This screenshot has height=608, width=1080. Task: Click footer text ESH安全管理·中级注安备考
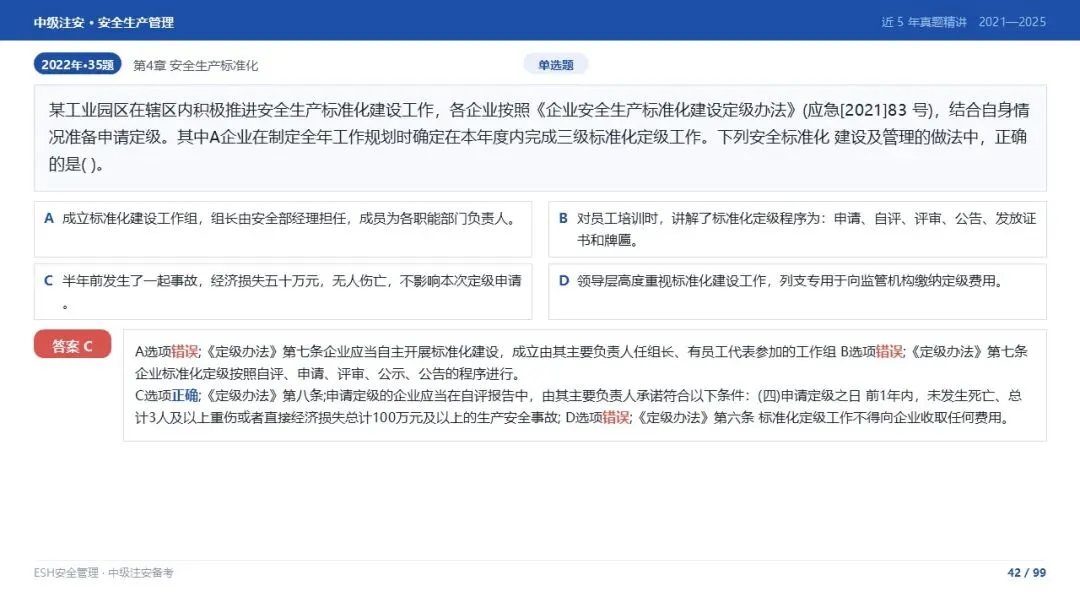(x=103, y=572)
